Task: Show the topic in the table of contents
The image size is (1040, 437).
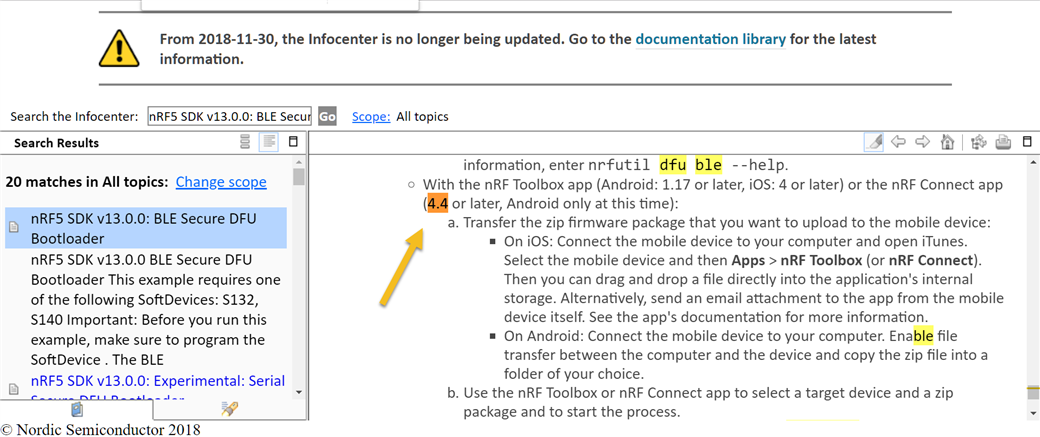Action: click(977, 142)
